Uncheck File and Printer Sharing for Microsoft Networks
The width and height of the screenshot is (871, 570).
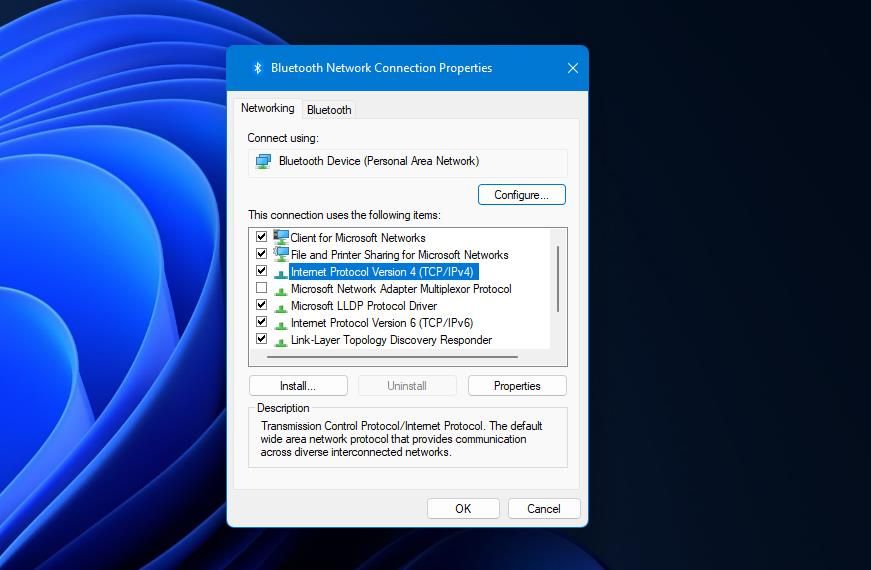[x=261, y=254]
